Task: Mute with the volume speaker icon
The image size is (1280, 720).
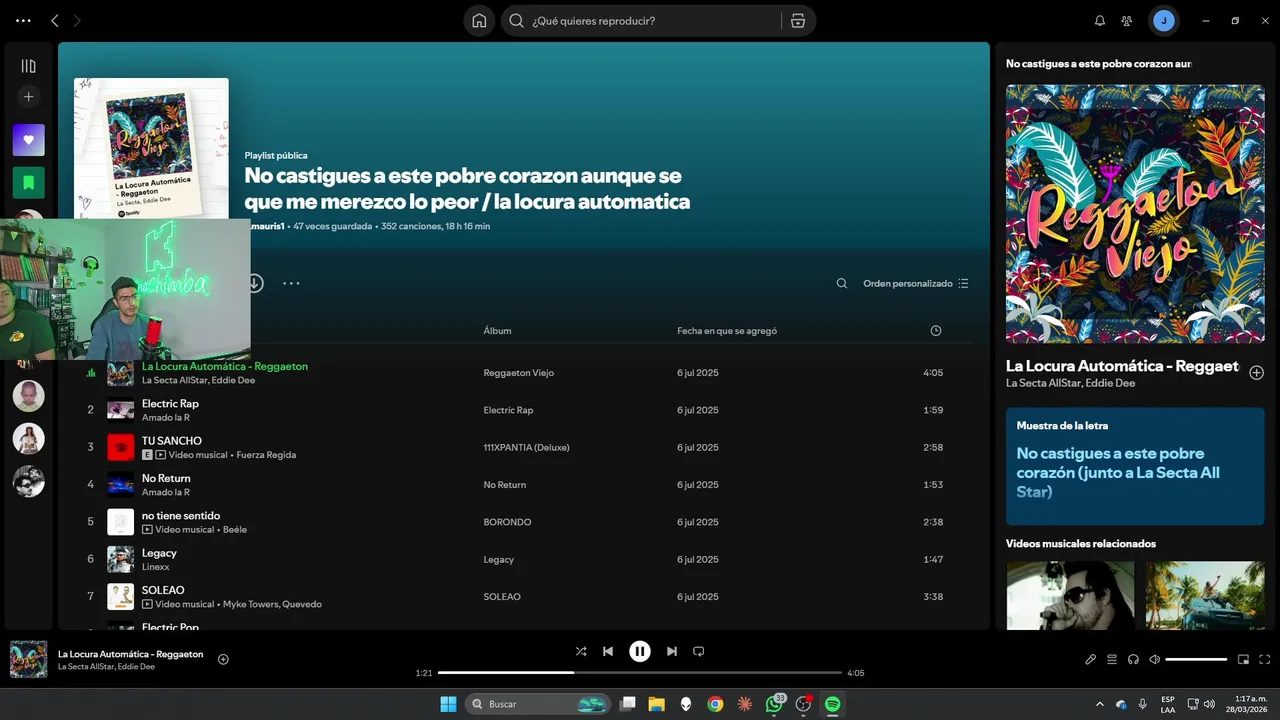Action: coord(1154,659)
